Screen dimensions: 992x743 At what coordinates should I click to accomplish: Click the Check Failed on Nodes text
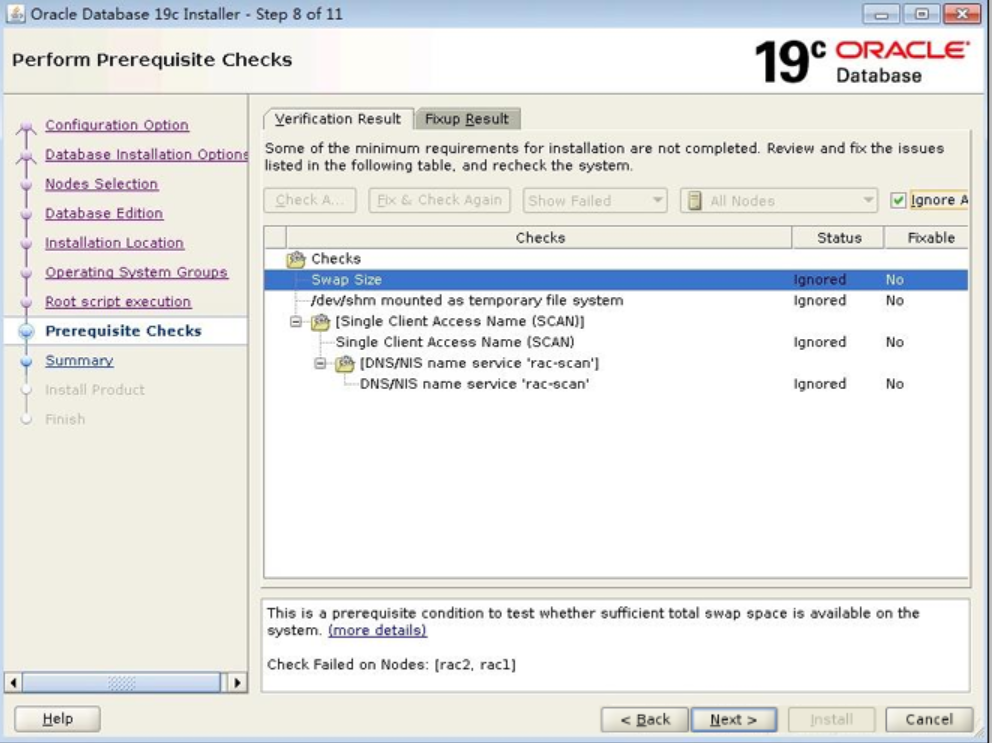pos(391,665)
